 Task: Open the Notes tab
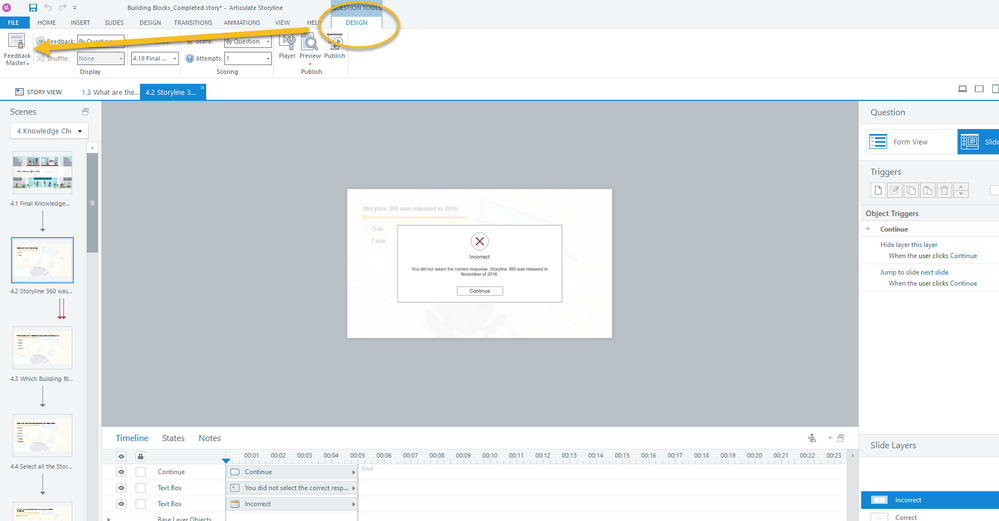point(210,438)
